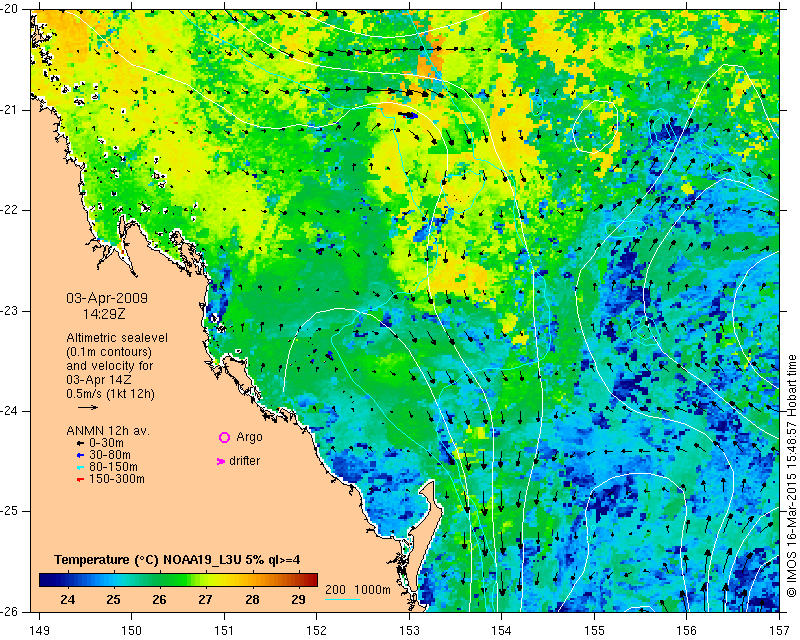
Task: Click longitude axis label 154
Action: pos(502,631)
